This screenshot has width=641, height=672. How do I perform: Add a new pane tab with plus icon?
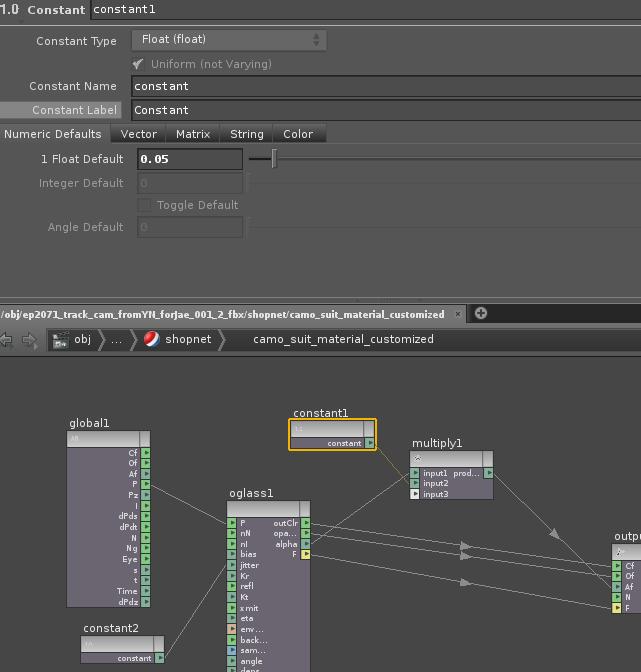click(x=481, y=313)
